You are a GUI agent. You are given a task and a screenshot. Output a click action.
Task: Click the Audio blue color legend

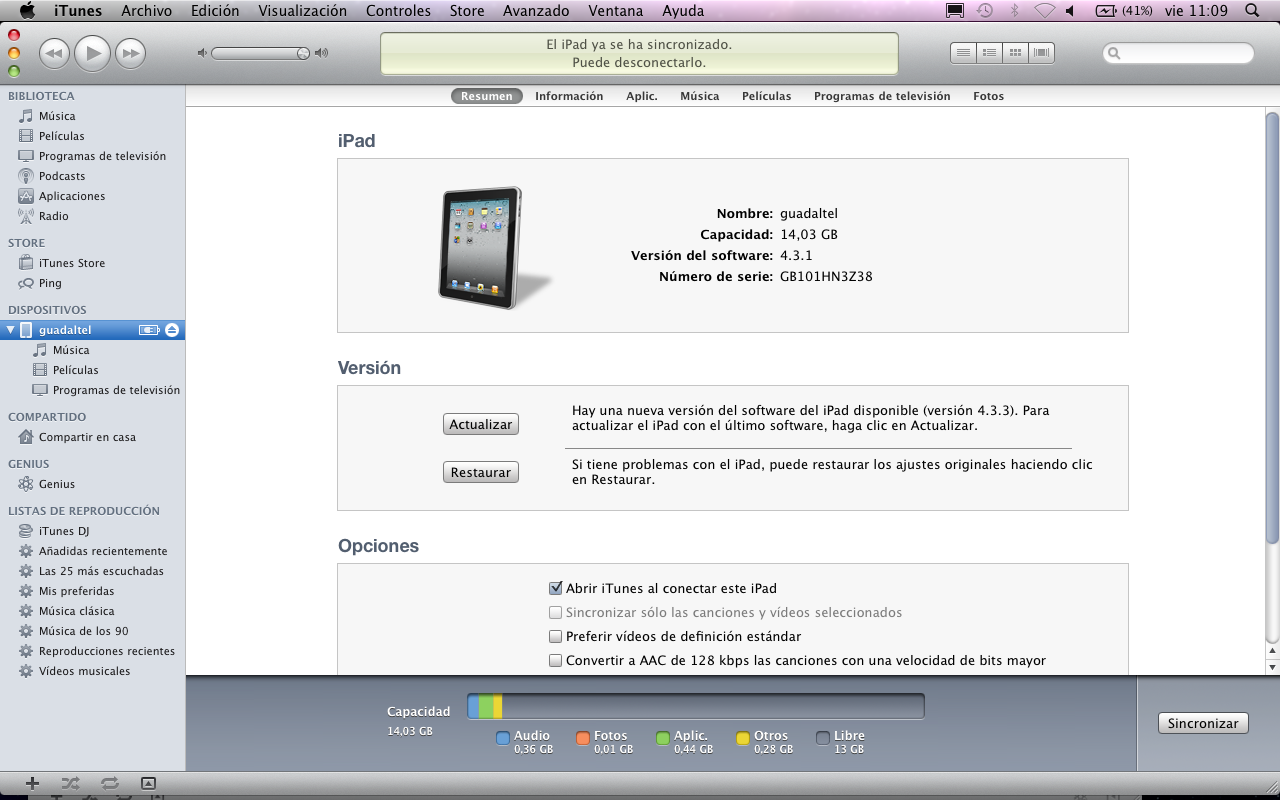pyautogui.click(x=503, y=739)
